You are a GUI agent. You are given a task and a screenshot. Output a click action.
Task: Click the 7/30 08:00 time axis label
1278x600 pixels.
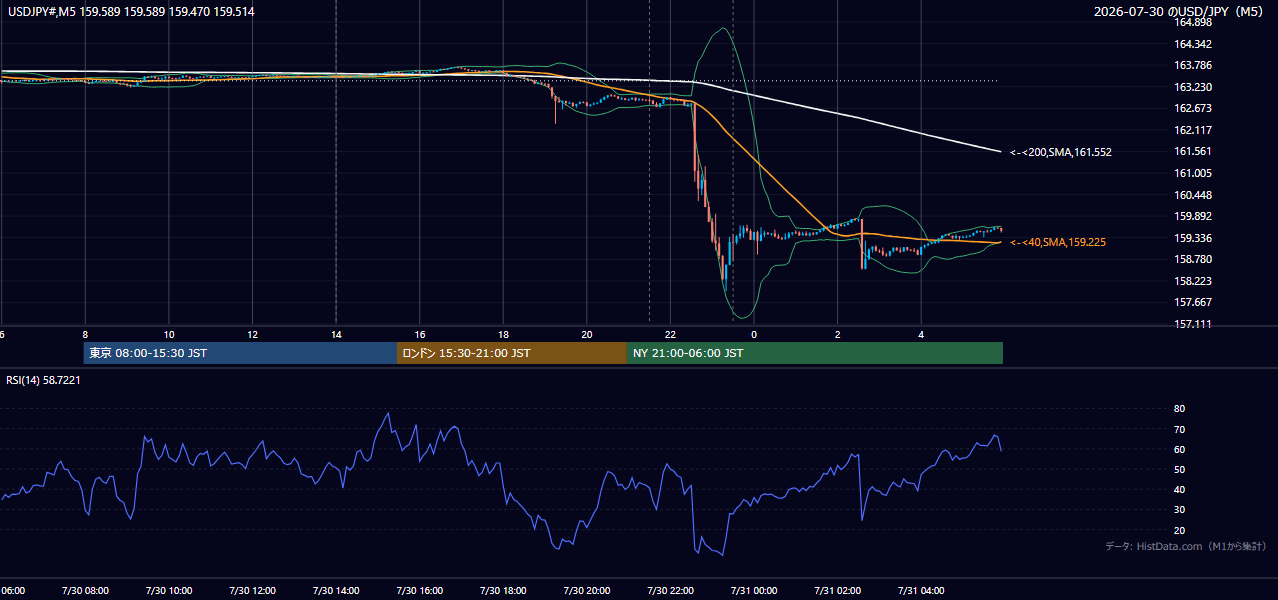click(85, 591)
